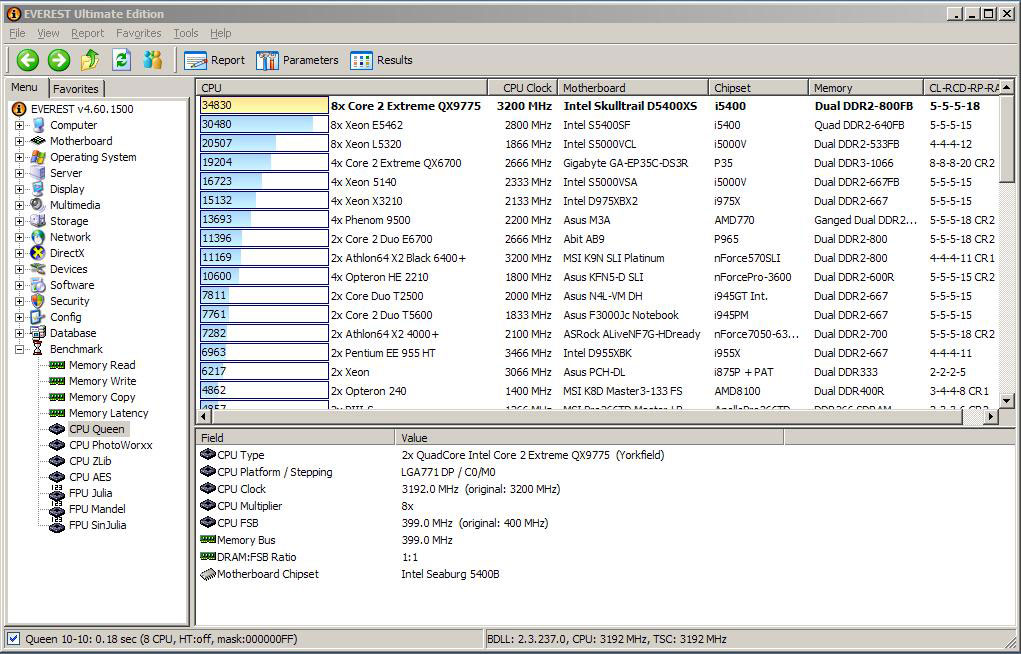Open the Help menu
Screen dimensions: 1021x654
(x=221, y=33)
